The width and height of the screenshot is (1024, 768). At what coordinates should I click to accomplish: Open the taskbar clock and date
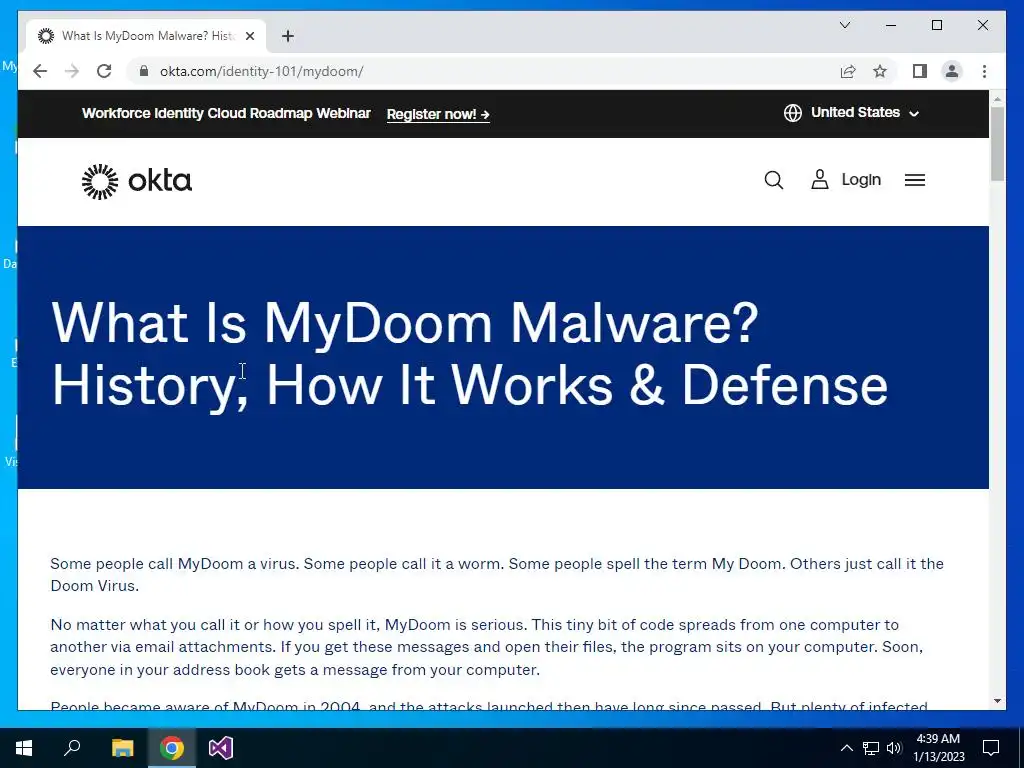click(938, 748)
